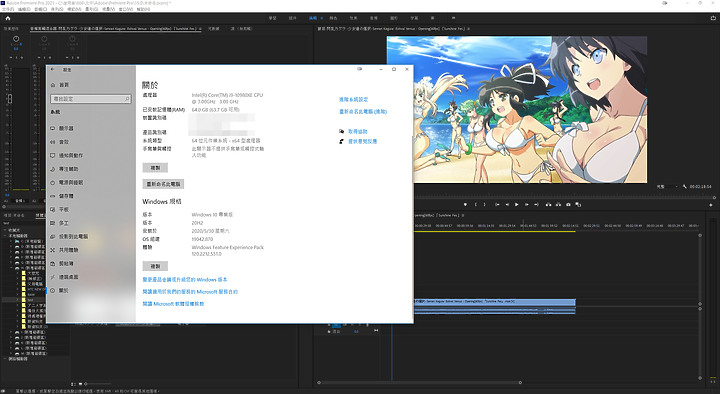Click the first track volume fader handle

click(10, 98)
